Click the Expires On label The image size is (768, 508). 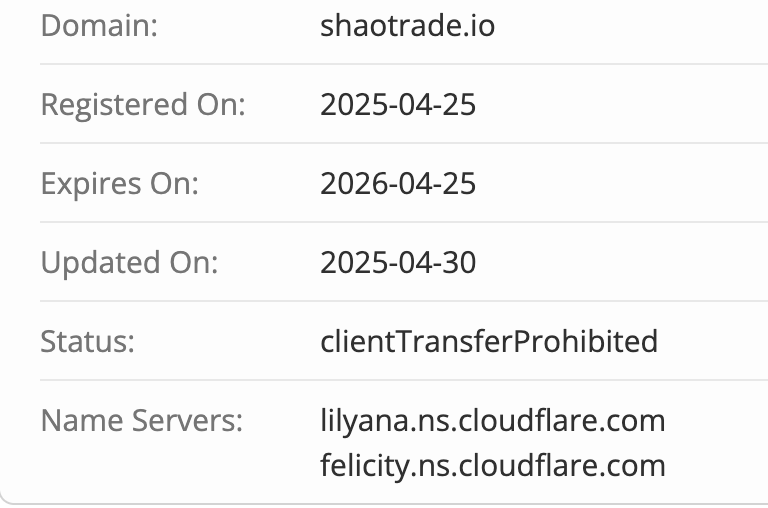[120, 184]
